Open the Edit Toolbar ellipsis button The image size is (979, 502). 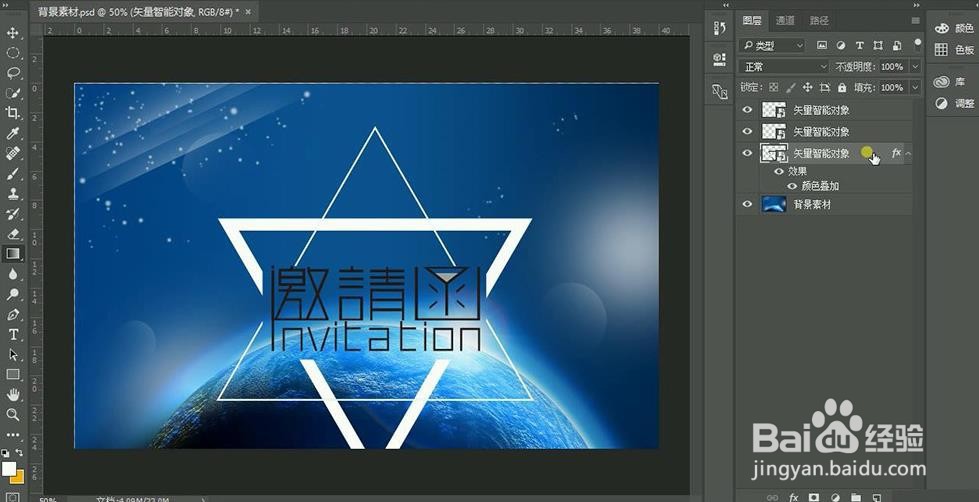(x=12, y=435)
